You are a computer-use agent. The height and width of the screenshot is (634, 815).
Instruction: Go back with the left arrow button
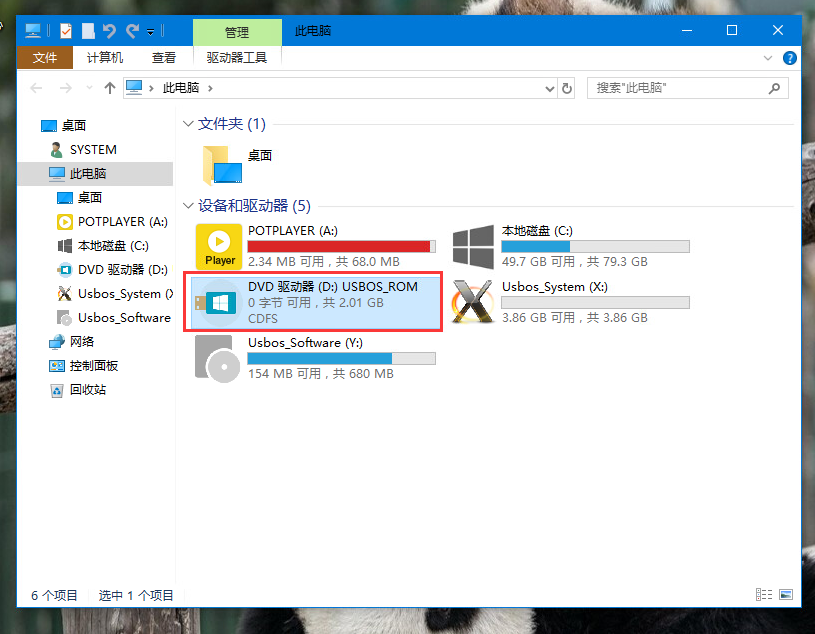pyautogui.click(x=36, y=88)
